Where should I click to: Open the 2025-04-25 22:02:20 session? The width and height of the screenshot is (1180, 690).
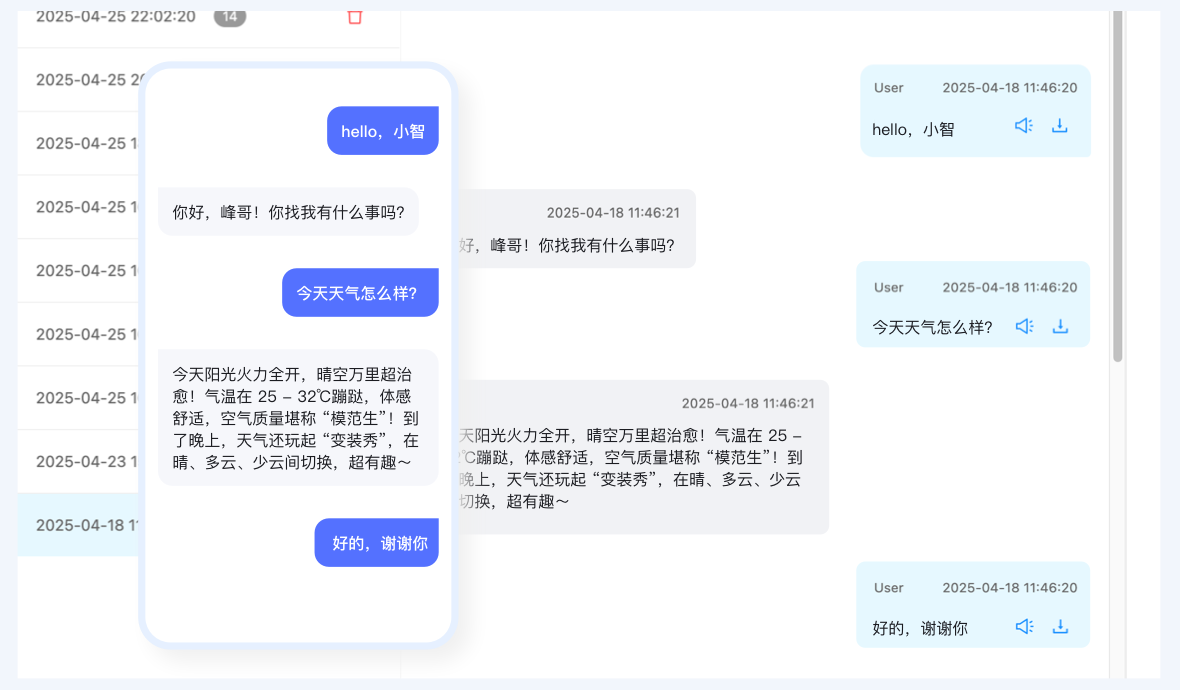point(115,17)
